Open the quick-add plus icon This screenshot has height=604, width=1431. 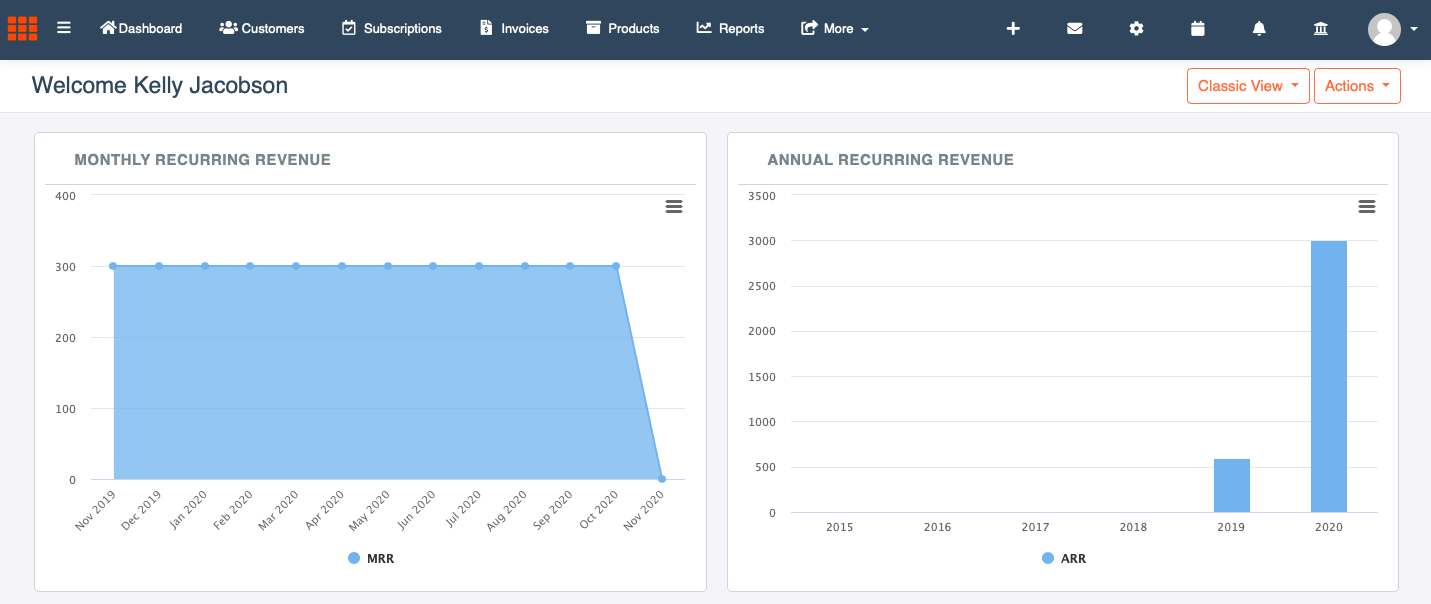pyautogui.click(x=1013, y=28)
